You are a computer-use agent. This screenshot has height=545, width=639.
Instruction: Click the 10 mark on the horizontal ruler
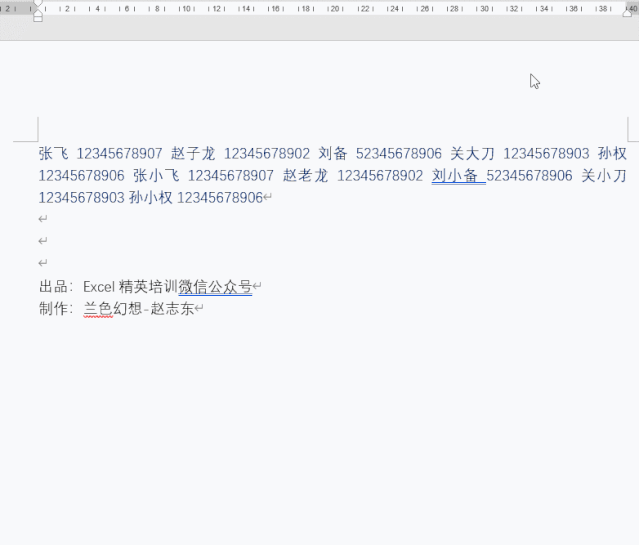(x=186, y=9)
